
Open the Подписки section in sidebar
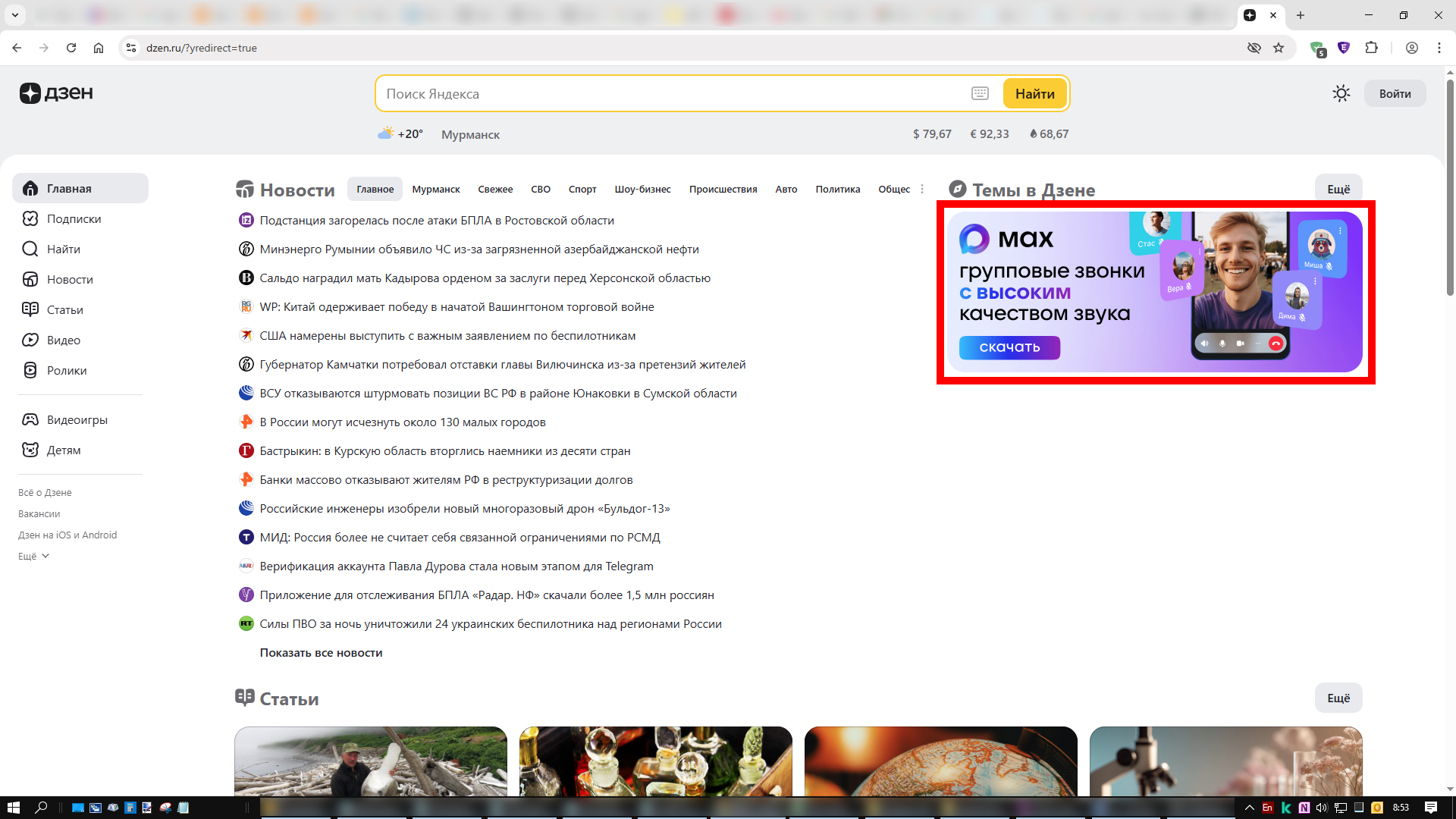click(x=30, y=218)
